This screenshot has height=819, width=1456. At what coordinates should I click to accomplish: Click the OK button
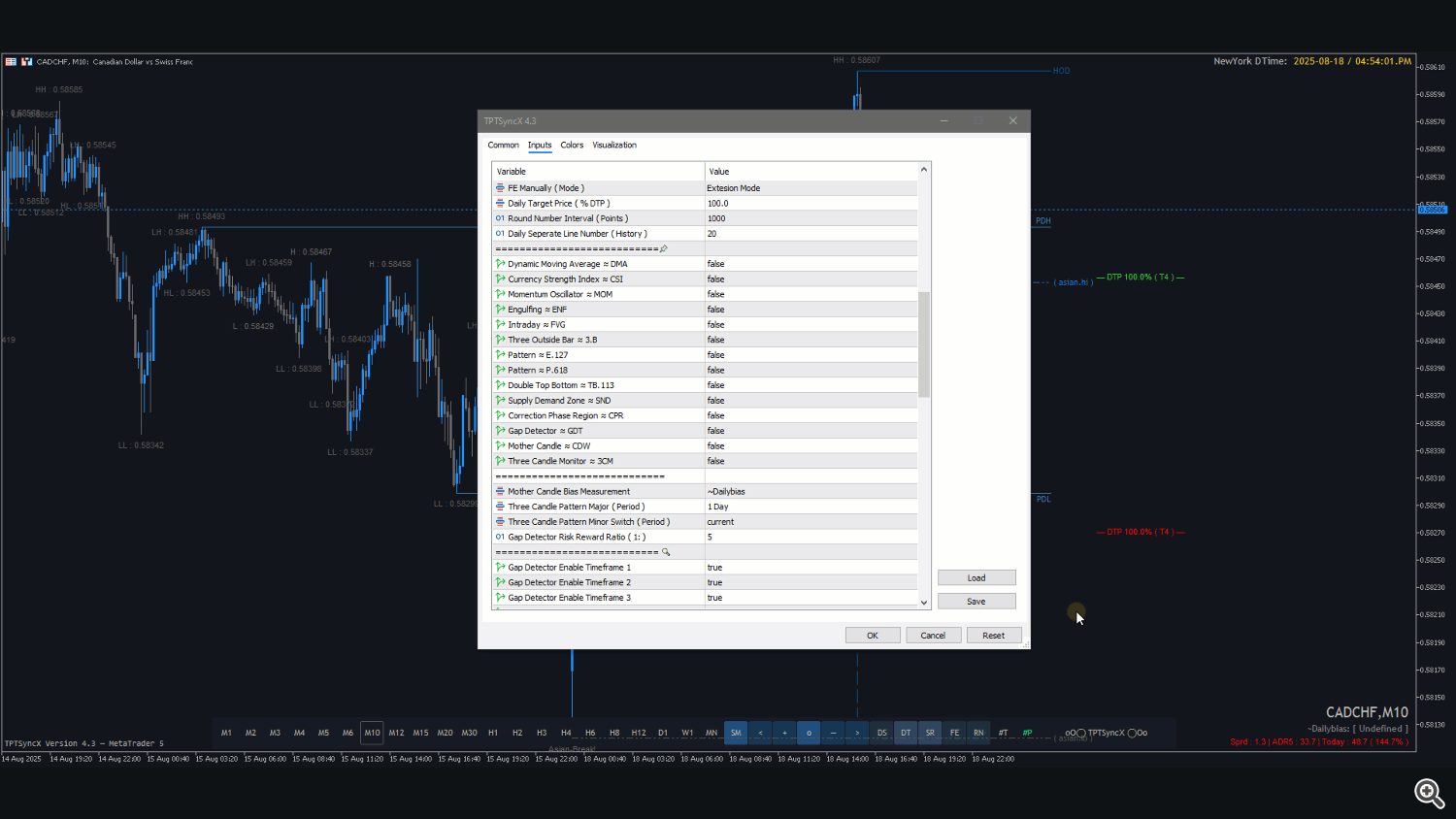[873, 636]
